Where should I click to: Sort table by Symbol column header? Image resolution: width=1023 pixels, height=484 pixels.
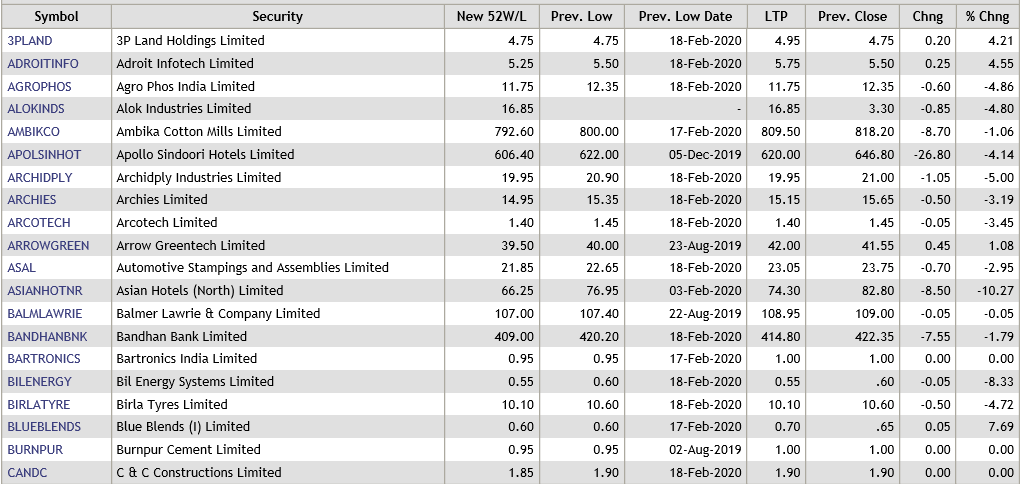coord(56,17)
